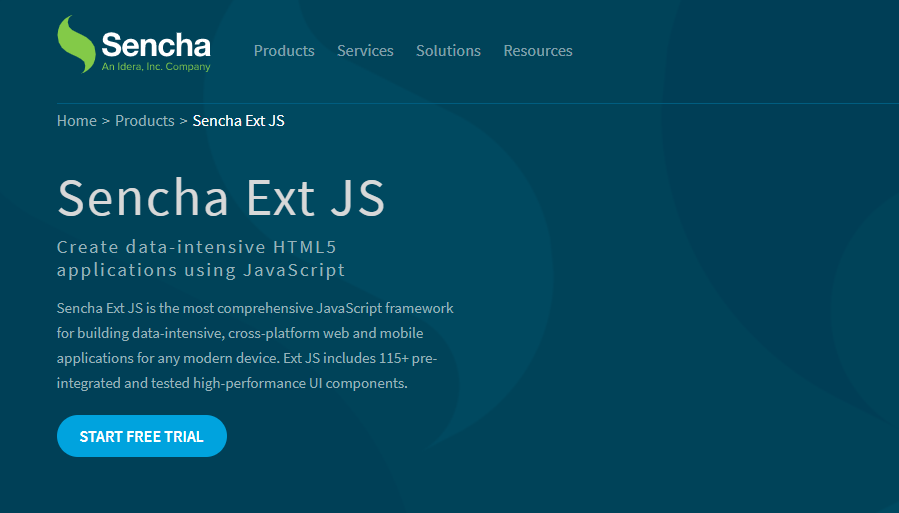The width and height of the screenshot is (899, 513).
Task: Click the Sencha wordmark text in header
Action: coord(156,45)
